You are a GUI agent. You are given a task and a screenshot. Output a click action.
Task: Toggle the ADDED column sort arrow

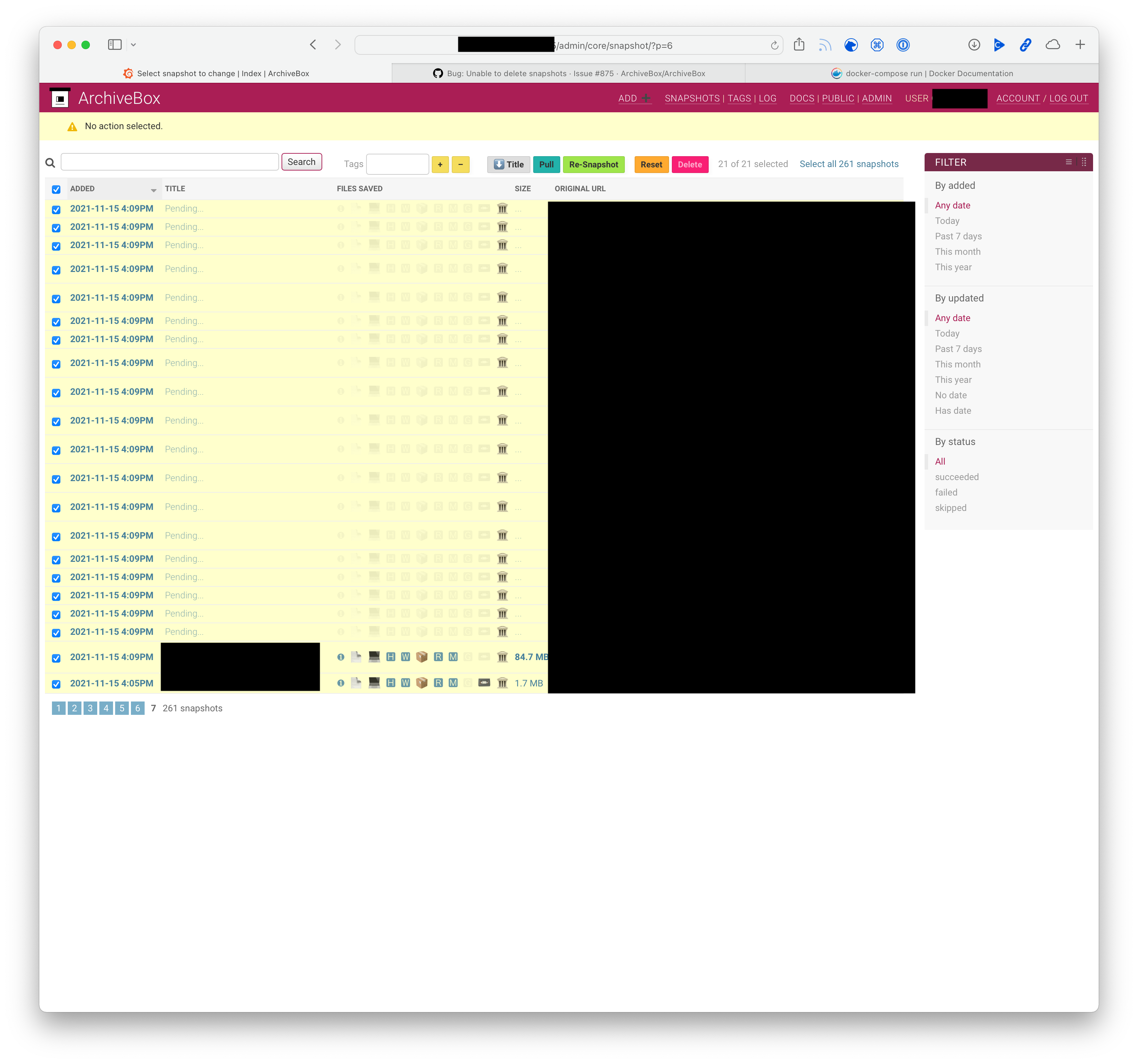click(x=153, y=190)
